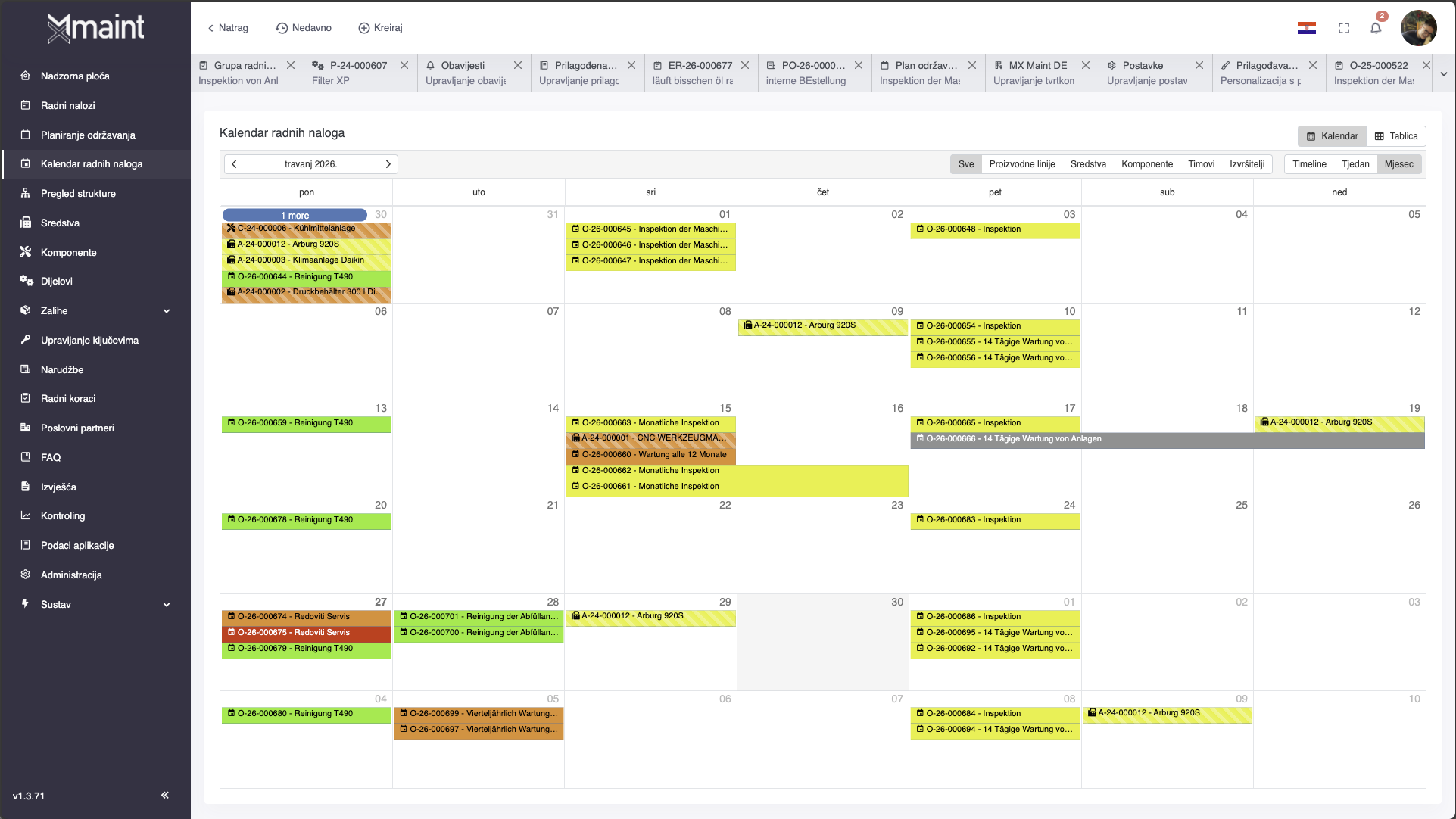Open the notifications bell icon

pos(1376,28)
